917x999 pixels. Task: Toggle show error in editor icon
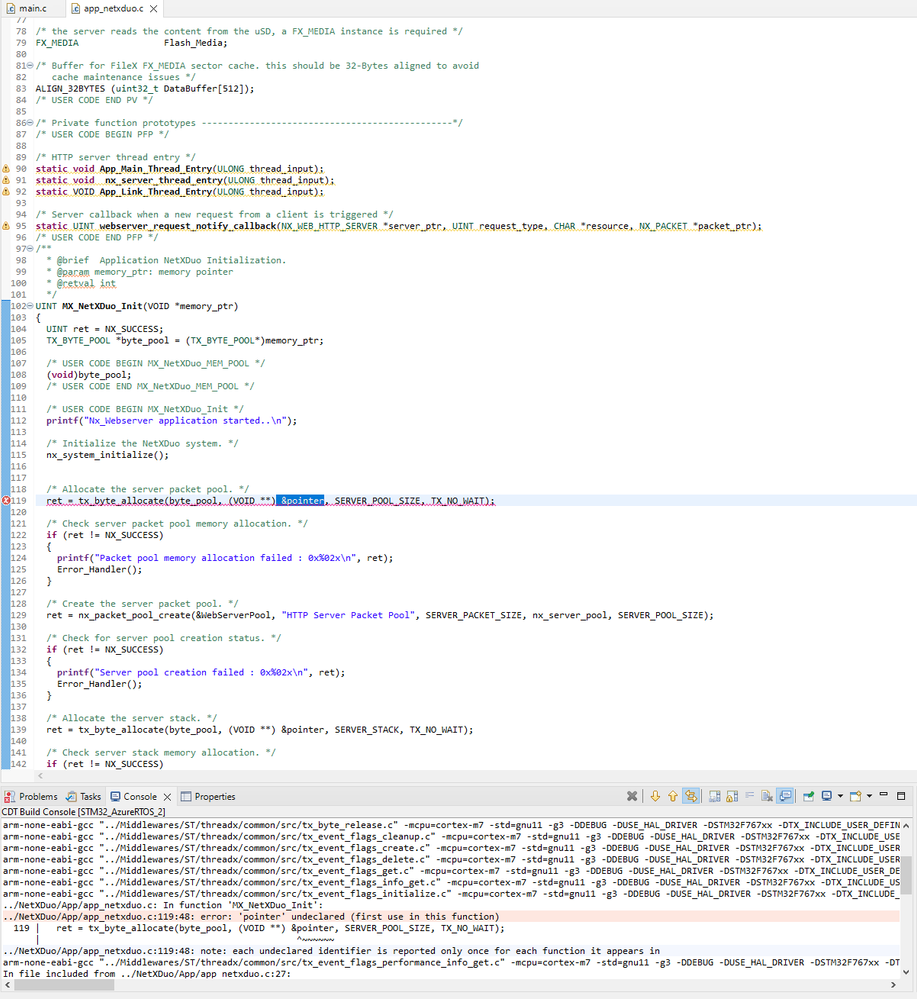(x=691, y=796)
